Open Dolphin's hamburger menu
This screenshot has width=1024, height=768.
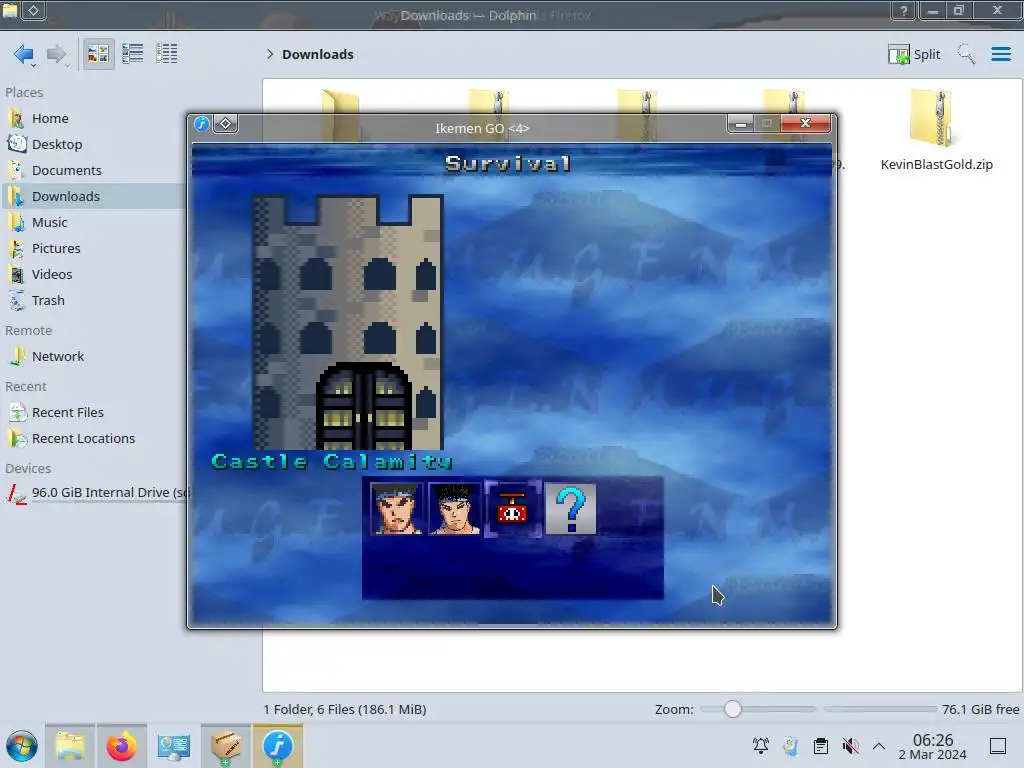coord(1000,54)
